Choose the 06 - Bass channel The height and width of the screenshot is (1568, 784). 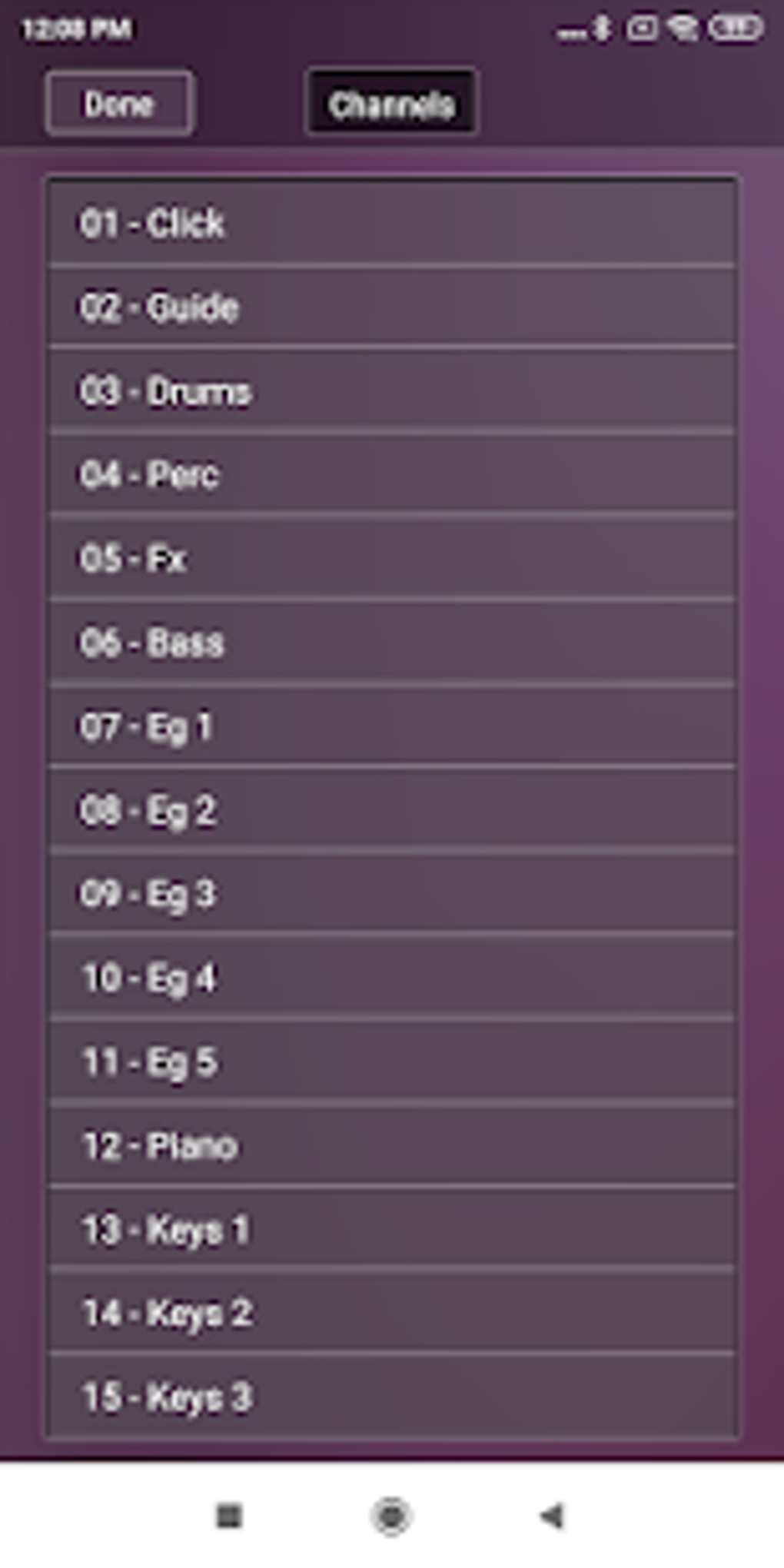pos(392,643)
